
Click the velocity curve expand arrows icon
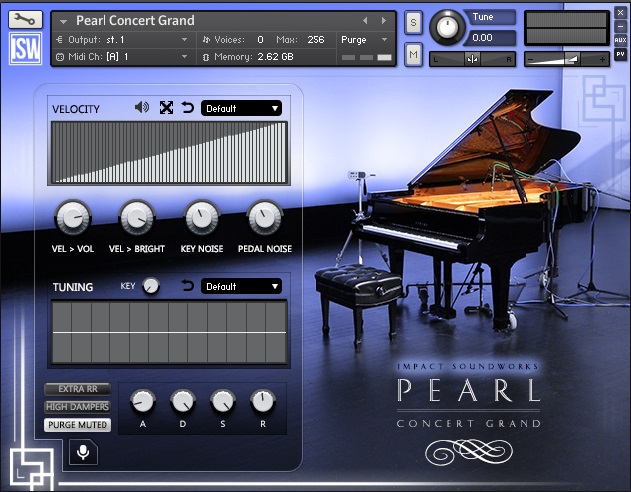tap(167, 108)
